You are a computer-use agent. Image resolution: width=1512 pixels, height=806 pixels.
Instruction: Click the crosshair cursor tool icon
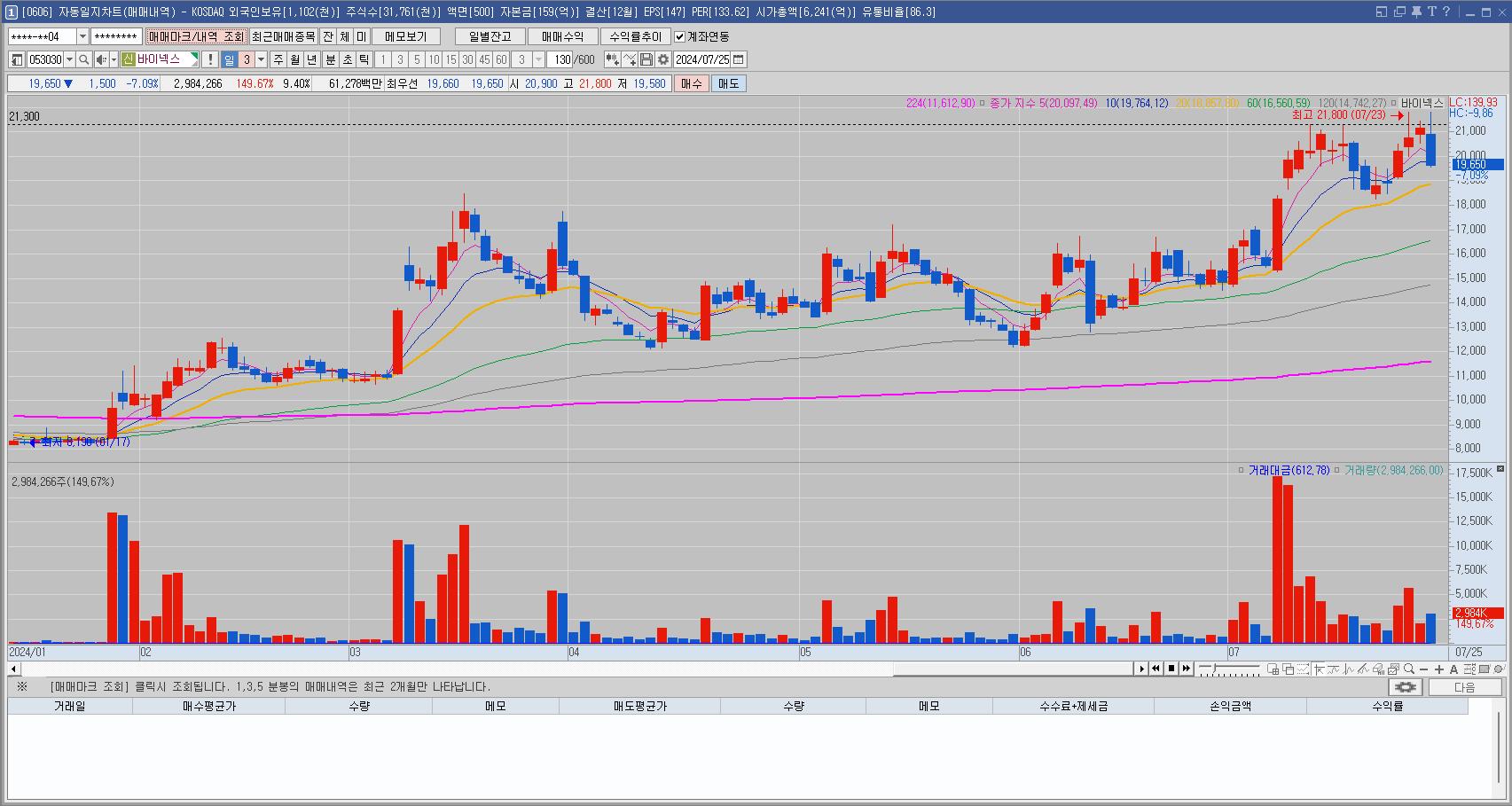point(1319,669)
